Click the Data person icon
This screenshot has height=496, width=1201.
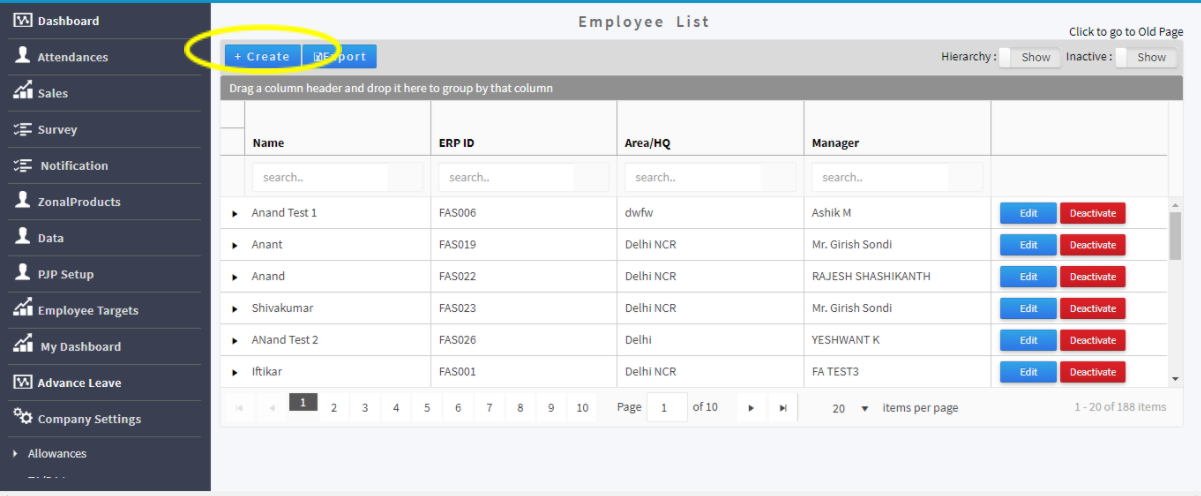(x=22, y=237)
